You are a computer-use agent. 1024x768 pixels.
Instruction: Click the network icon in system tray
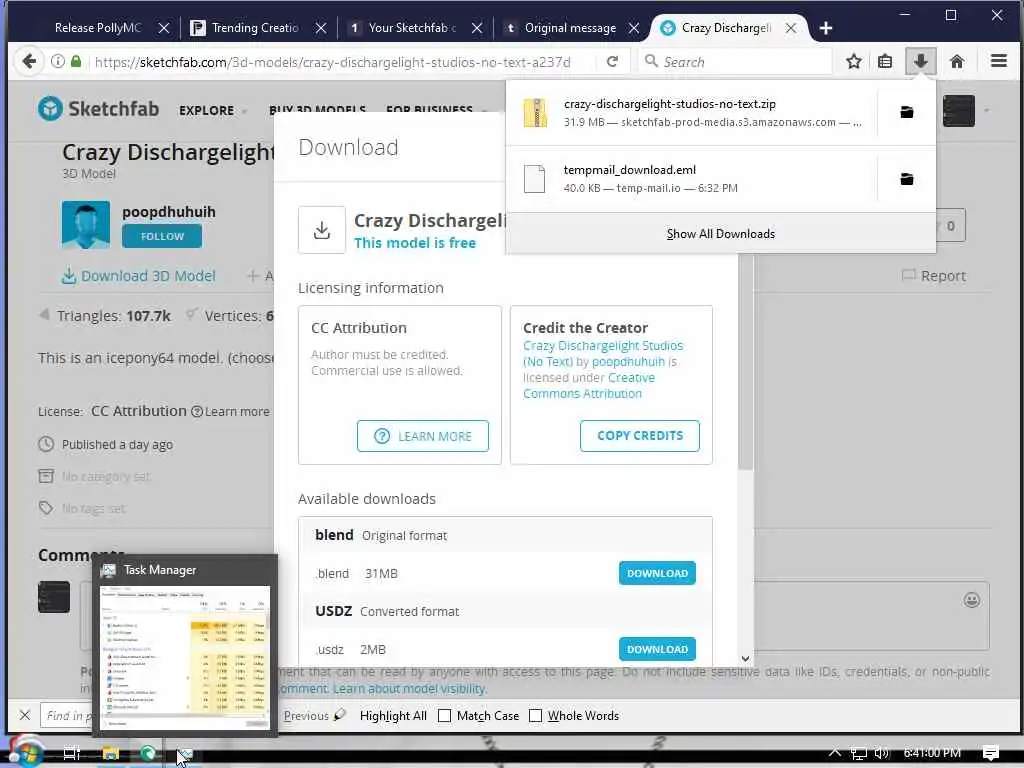pyautogui.click(x=859, y=754)
